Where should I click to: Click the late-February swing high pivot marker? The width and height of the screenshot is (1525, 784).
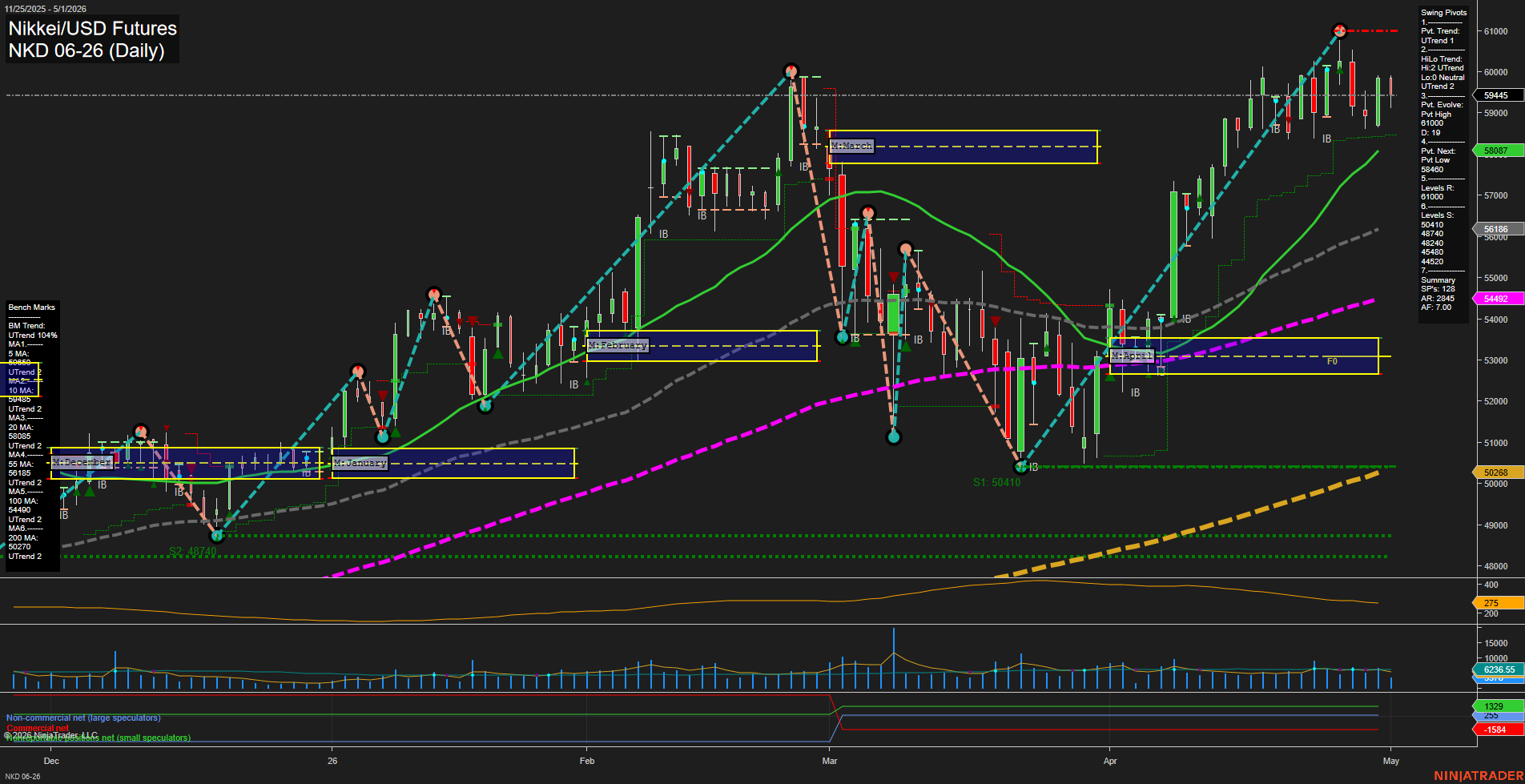791,71
